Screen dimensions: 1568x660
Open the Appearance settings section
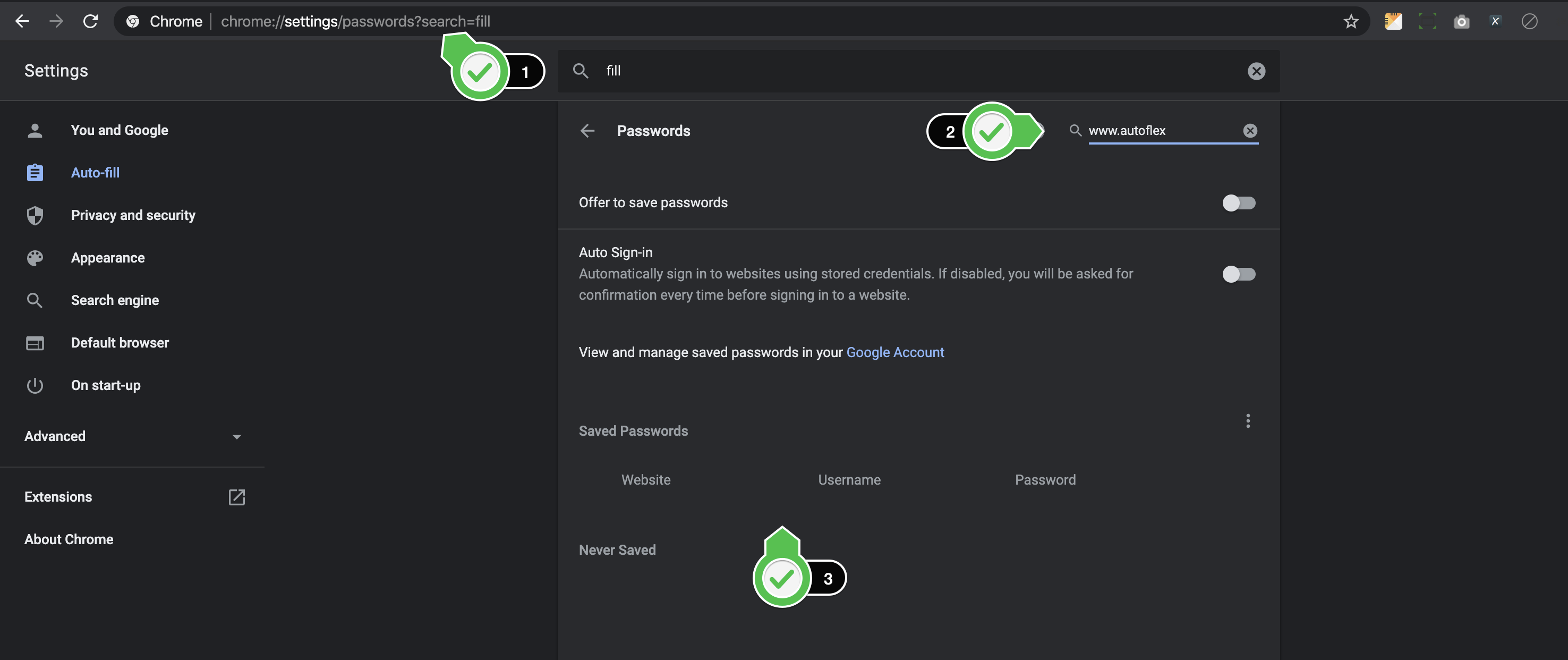(x=108, y=258)
